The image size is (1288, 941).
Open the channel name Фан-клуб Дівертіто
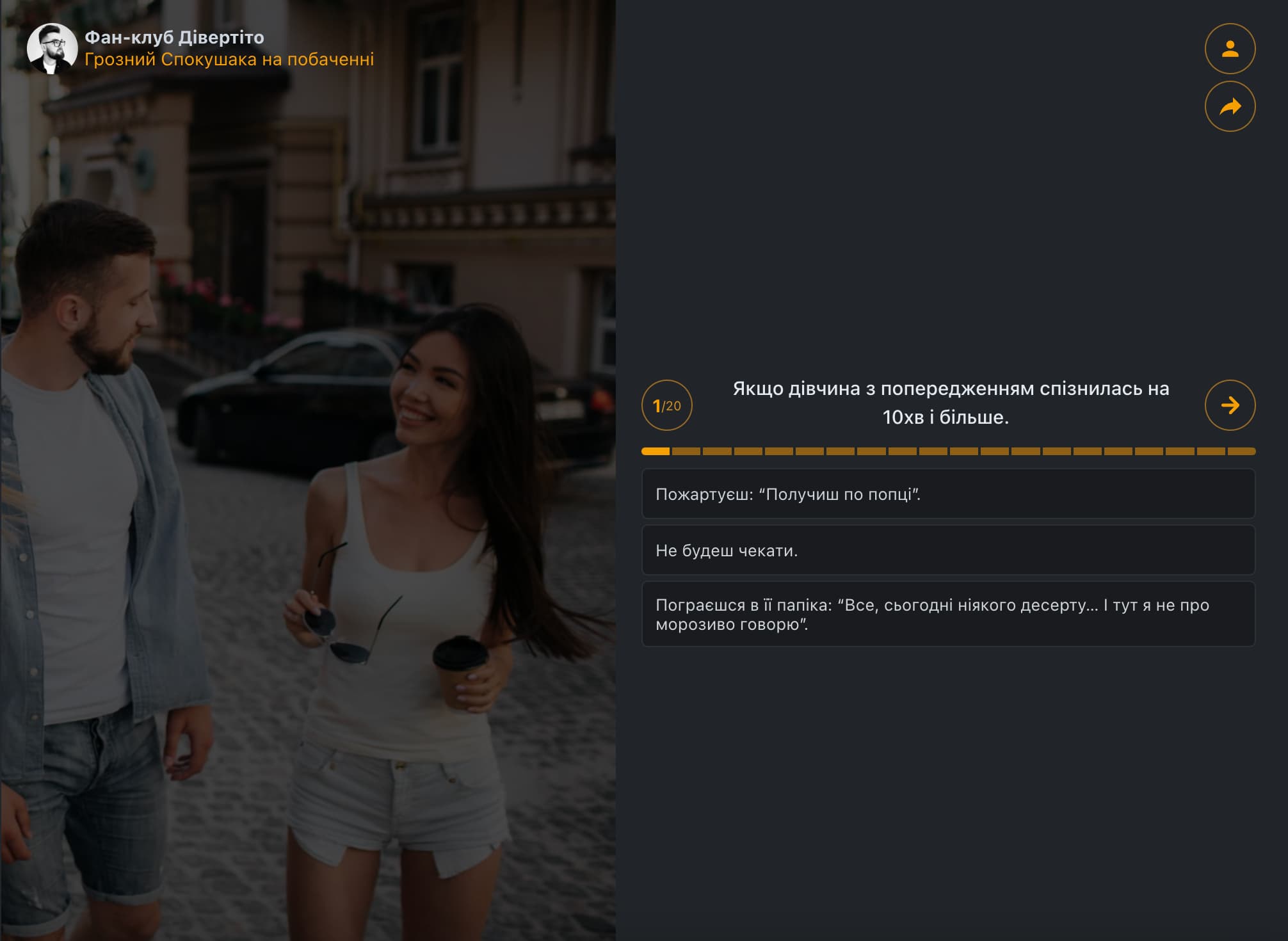pyautogui.click(x=173, y=37)
